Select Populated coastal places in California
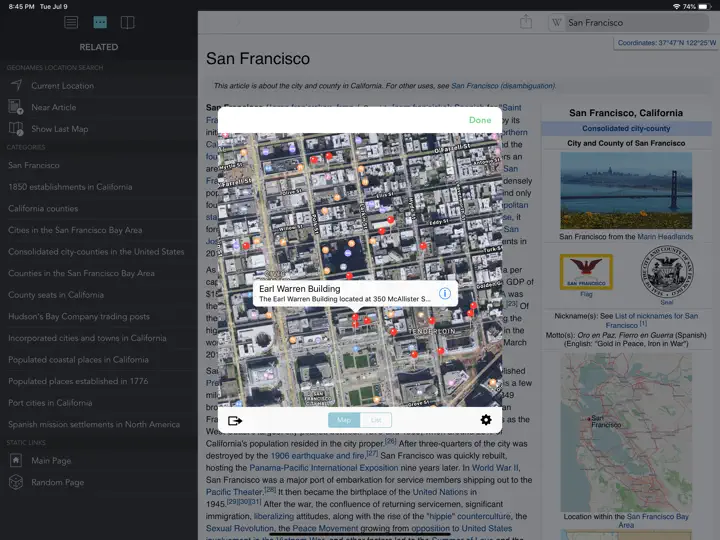720x540 pixels. click(99, 360)
